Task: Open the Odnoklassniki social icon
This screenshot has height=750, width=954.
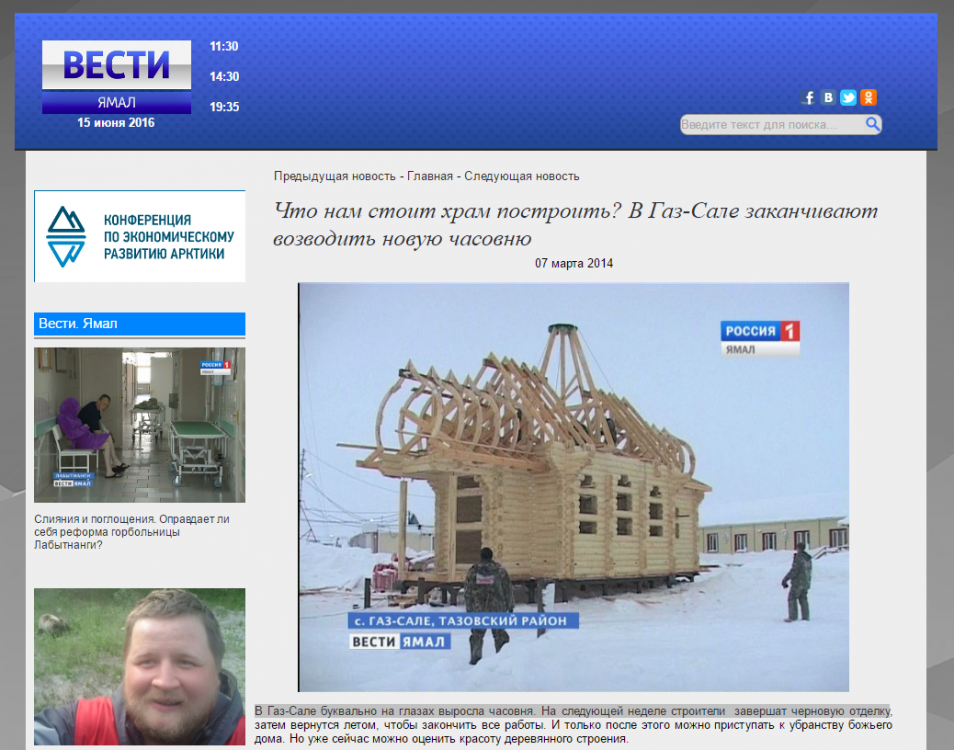Action: point(868,97)
